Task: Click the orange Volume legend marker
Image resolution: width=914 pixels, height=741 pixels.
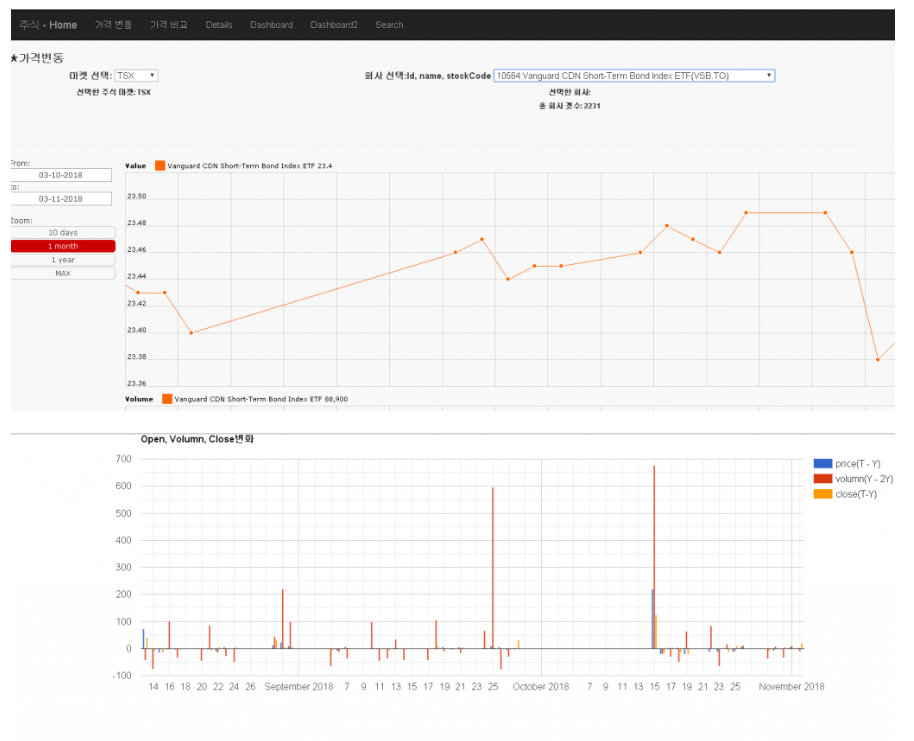Action: coord(167,399)
